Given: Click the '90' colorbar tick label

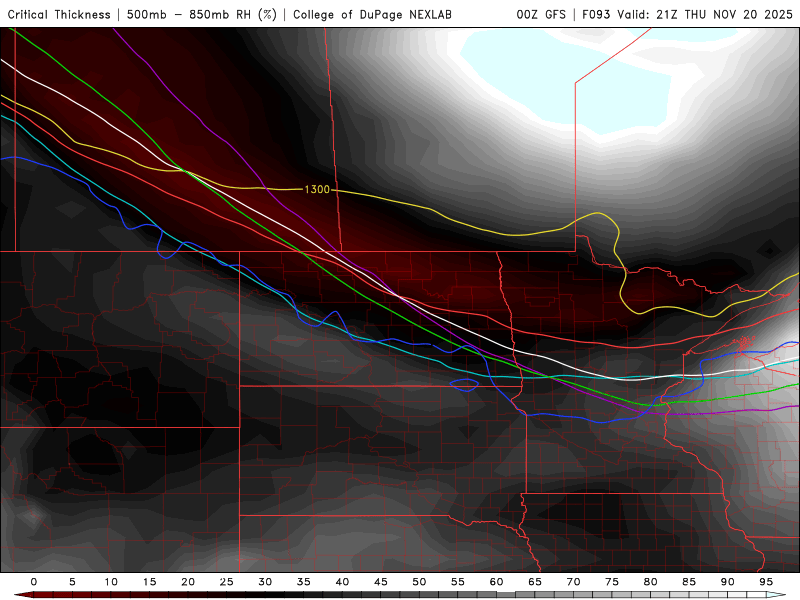Looking at the screenshot, I should click(728, 582).
